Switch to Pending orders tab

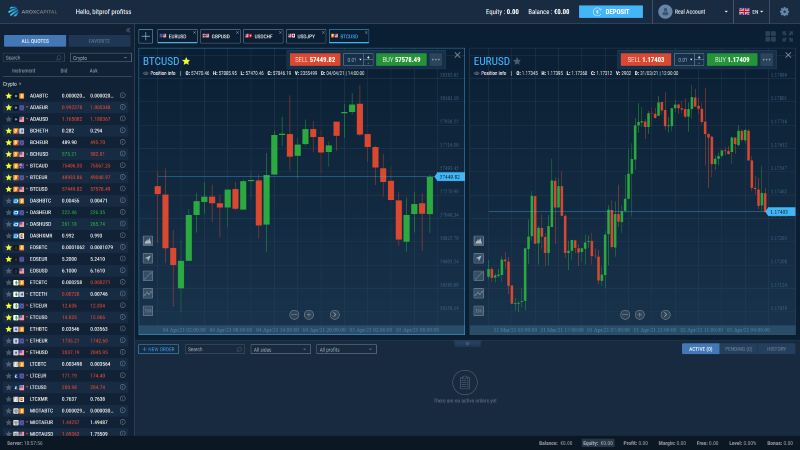pos(738,349)
